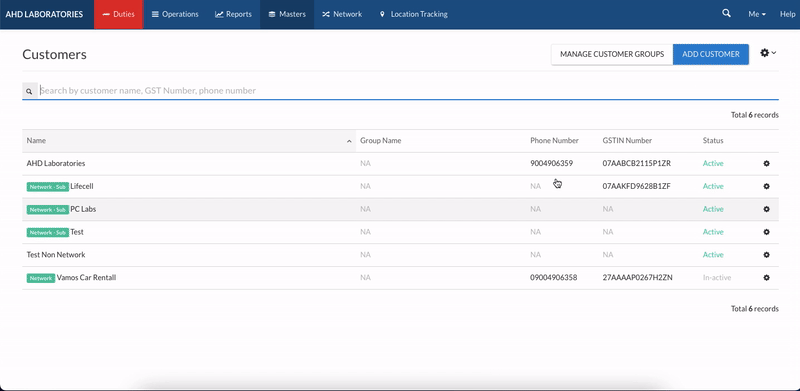This screenshot has width=800, height=391.
Task: Focus the customer search input field
Action: point(409,91)
